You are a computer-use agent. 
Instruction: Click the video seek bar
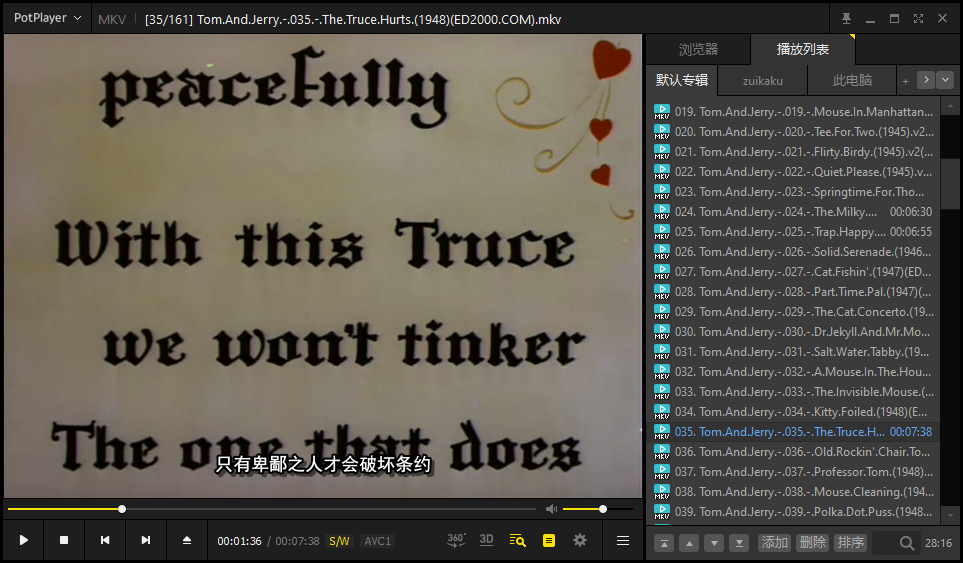coord(272,509)
